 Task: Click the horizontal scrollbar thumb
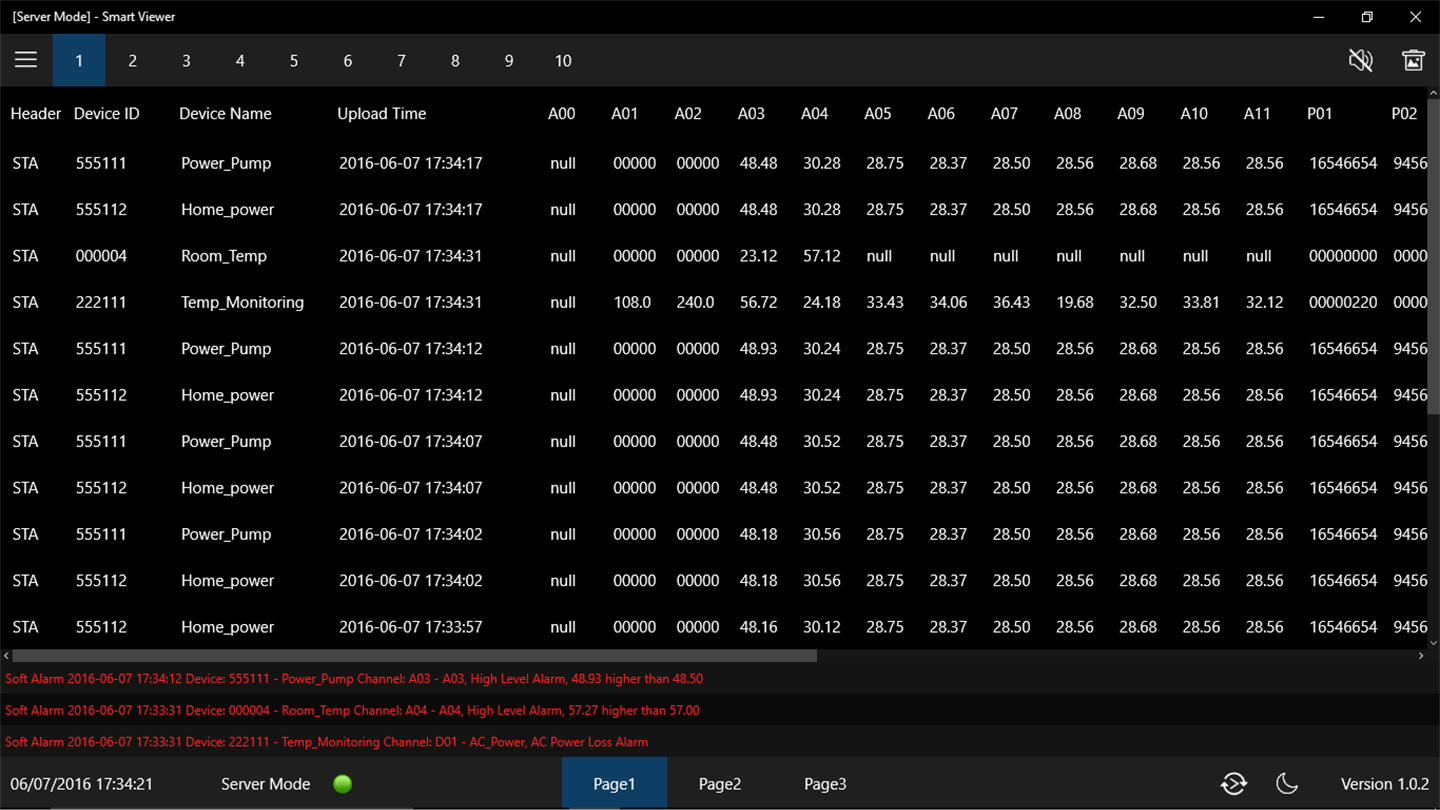[x=414, y=656]
